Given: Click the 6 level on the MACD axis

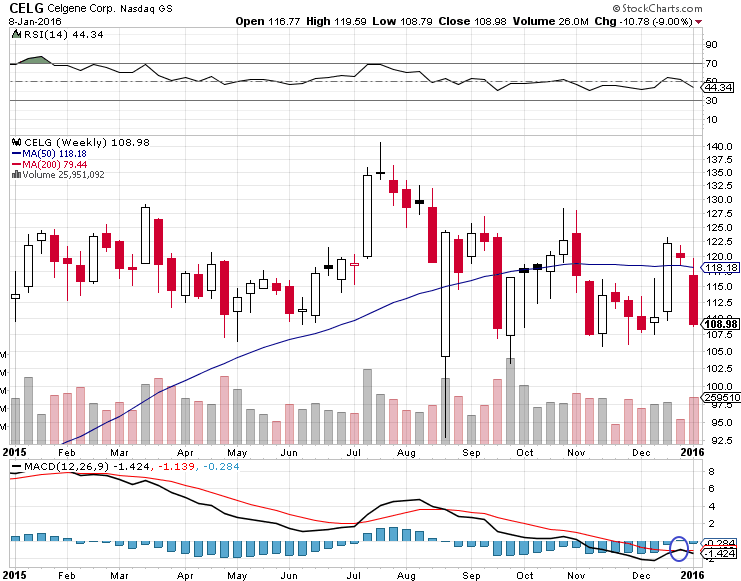Looking at the screenshot, I should tap(712, 488).
